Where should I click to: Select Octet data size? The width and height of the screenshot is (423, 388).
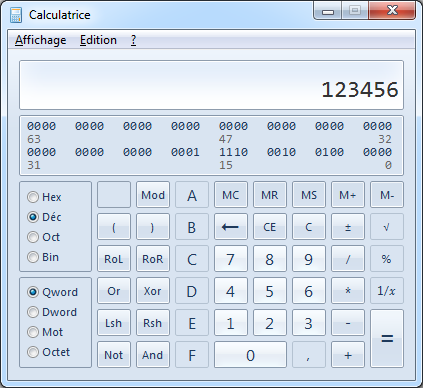point(49,352)
